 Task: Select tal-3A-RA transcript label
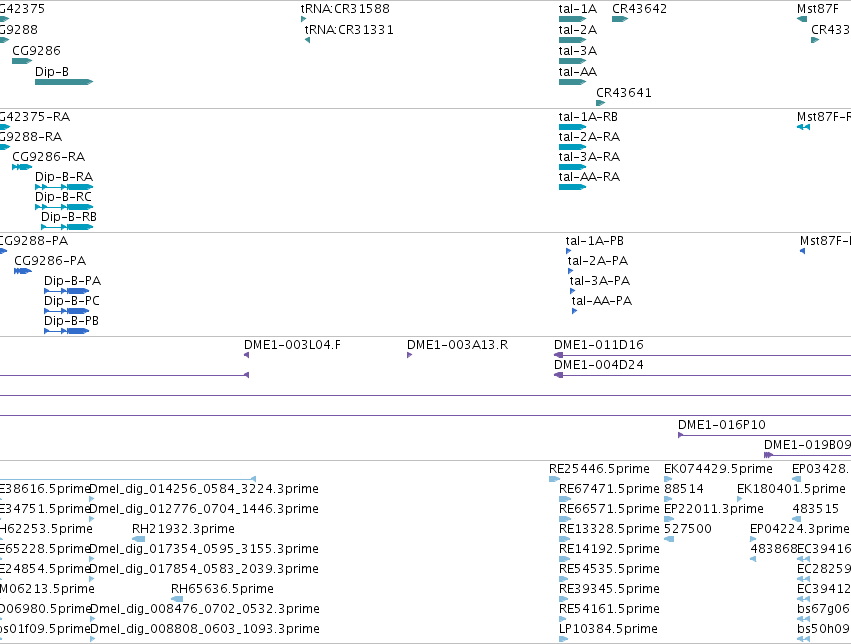pyautogui.click(x=589, y=157)
